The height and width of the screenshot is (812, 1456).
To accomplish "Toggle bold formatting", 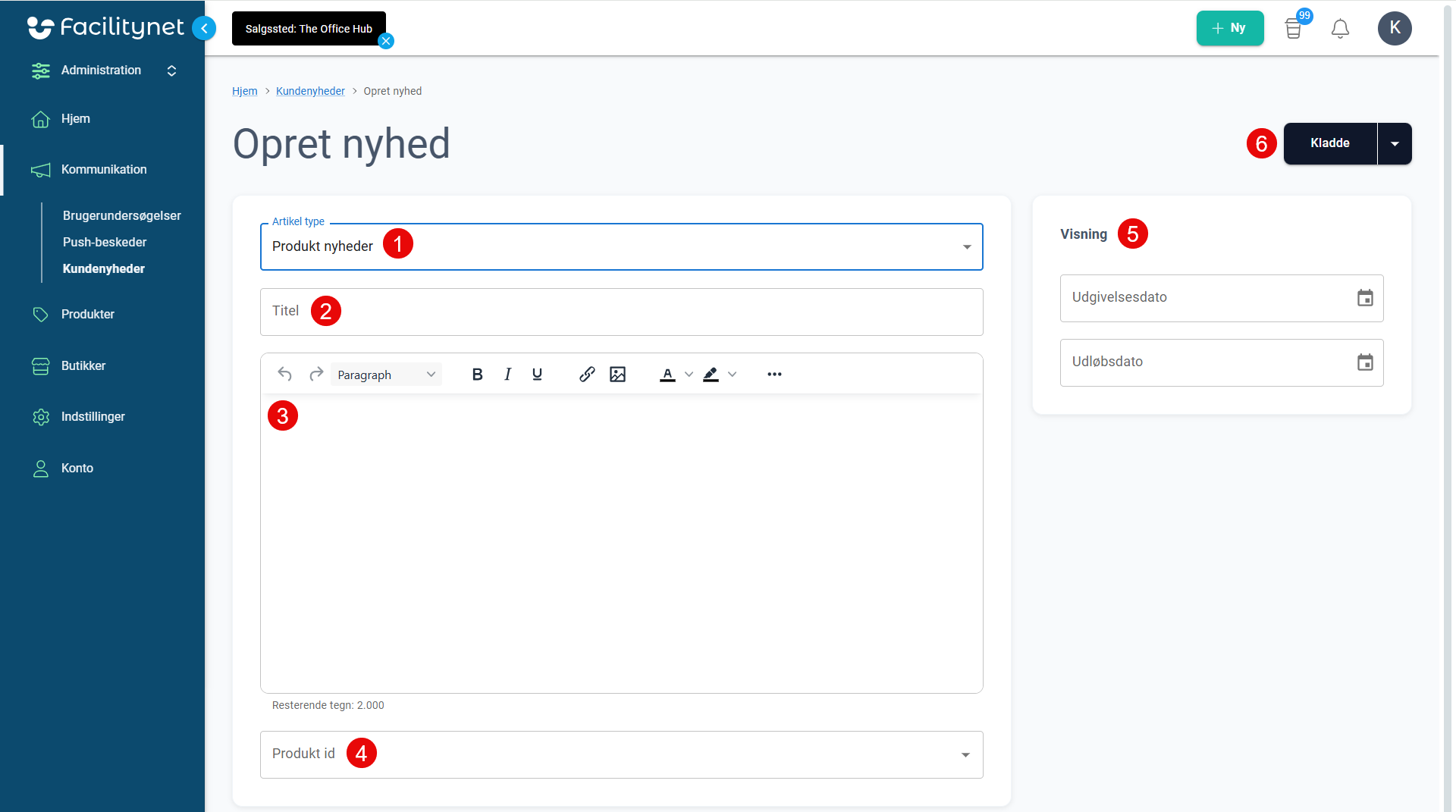I will point(477,374).
